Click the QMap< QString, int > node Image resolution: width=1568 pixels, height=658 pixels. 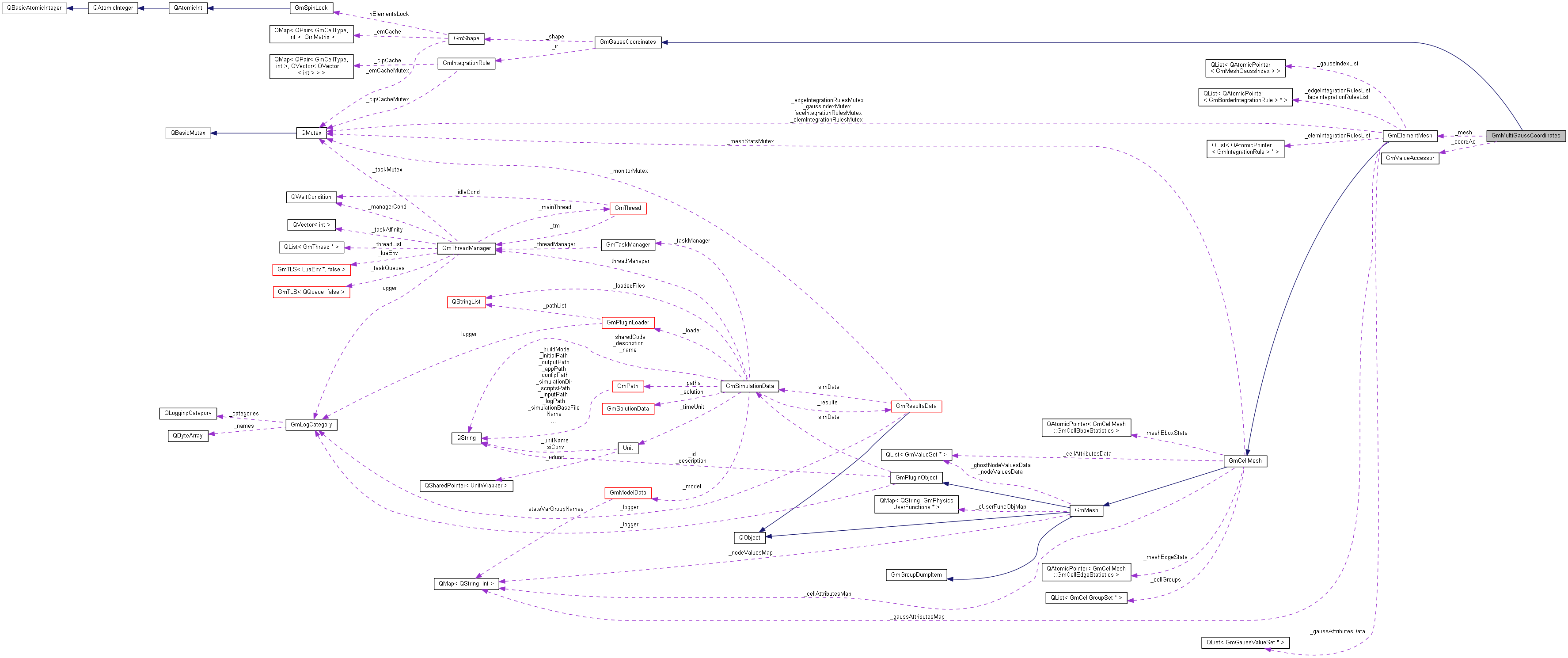(466, 584)
